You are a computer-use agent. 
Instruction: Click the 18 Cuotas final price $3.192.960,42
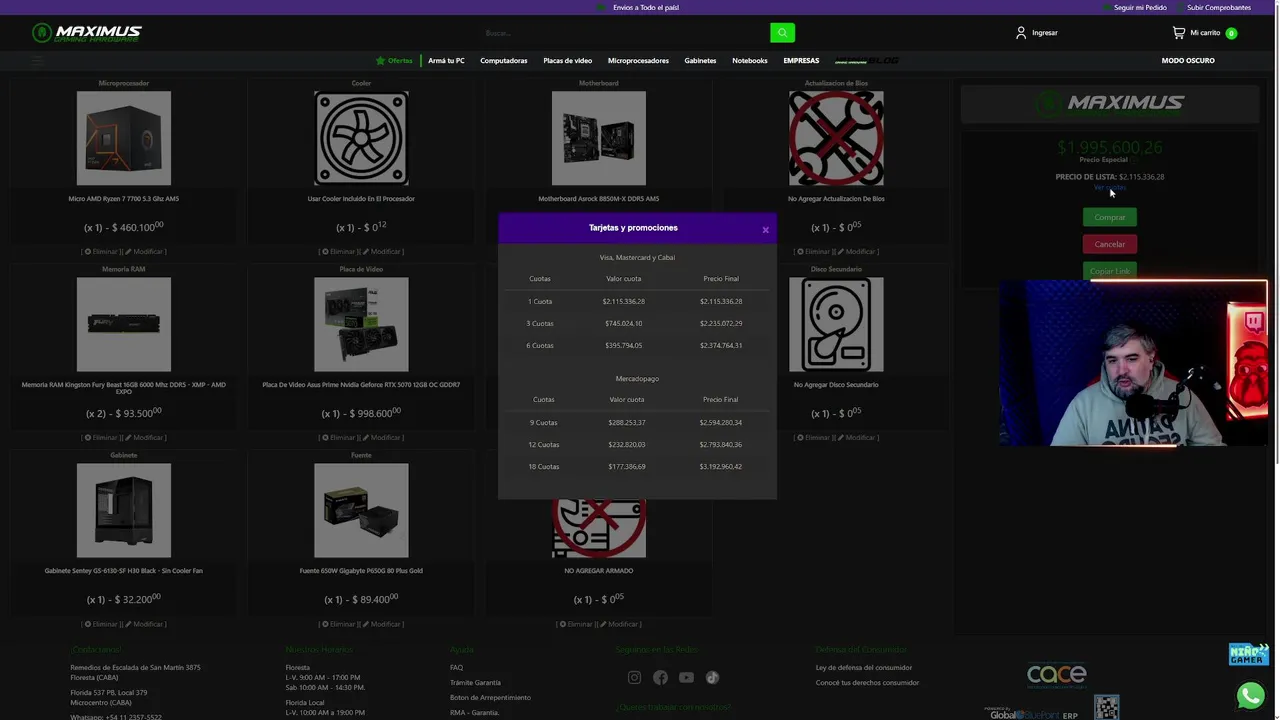721,467
